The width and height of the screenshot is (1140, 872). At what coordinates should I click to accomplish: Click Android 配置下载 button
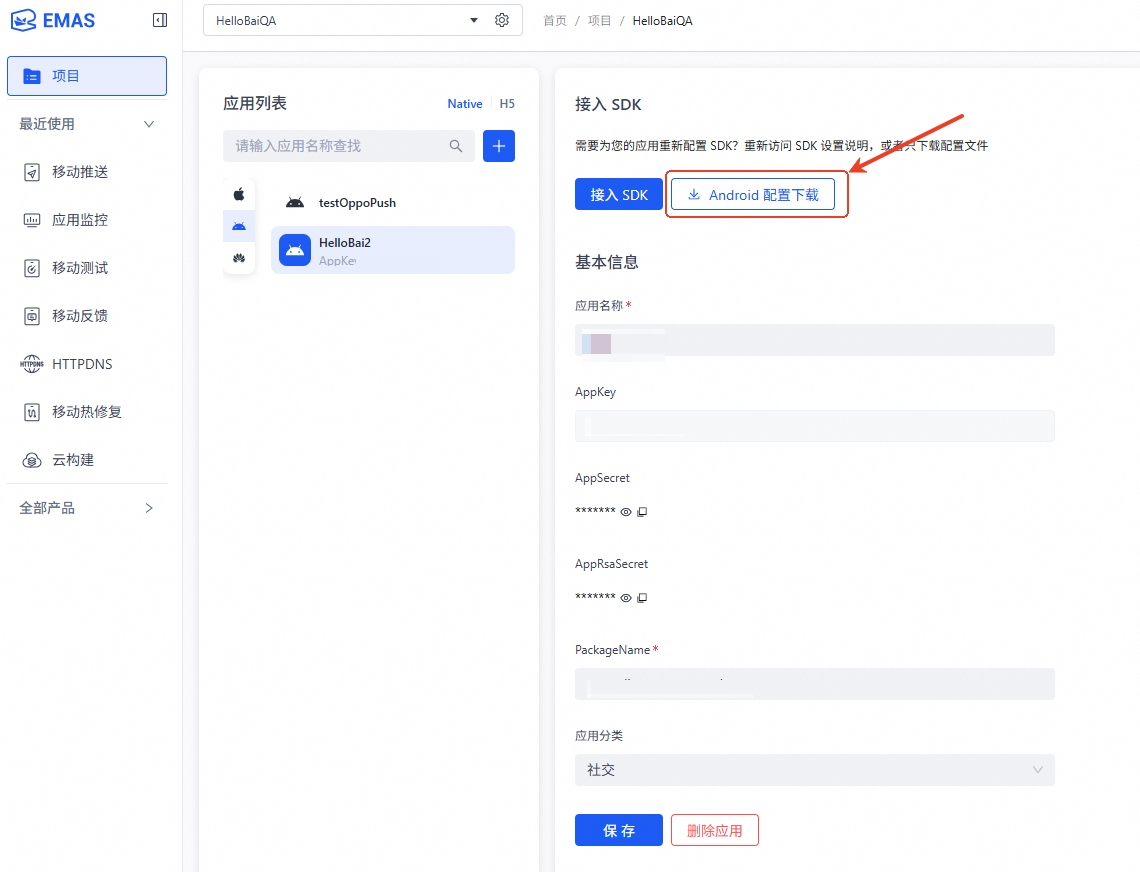(x=752, y=194)
